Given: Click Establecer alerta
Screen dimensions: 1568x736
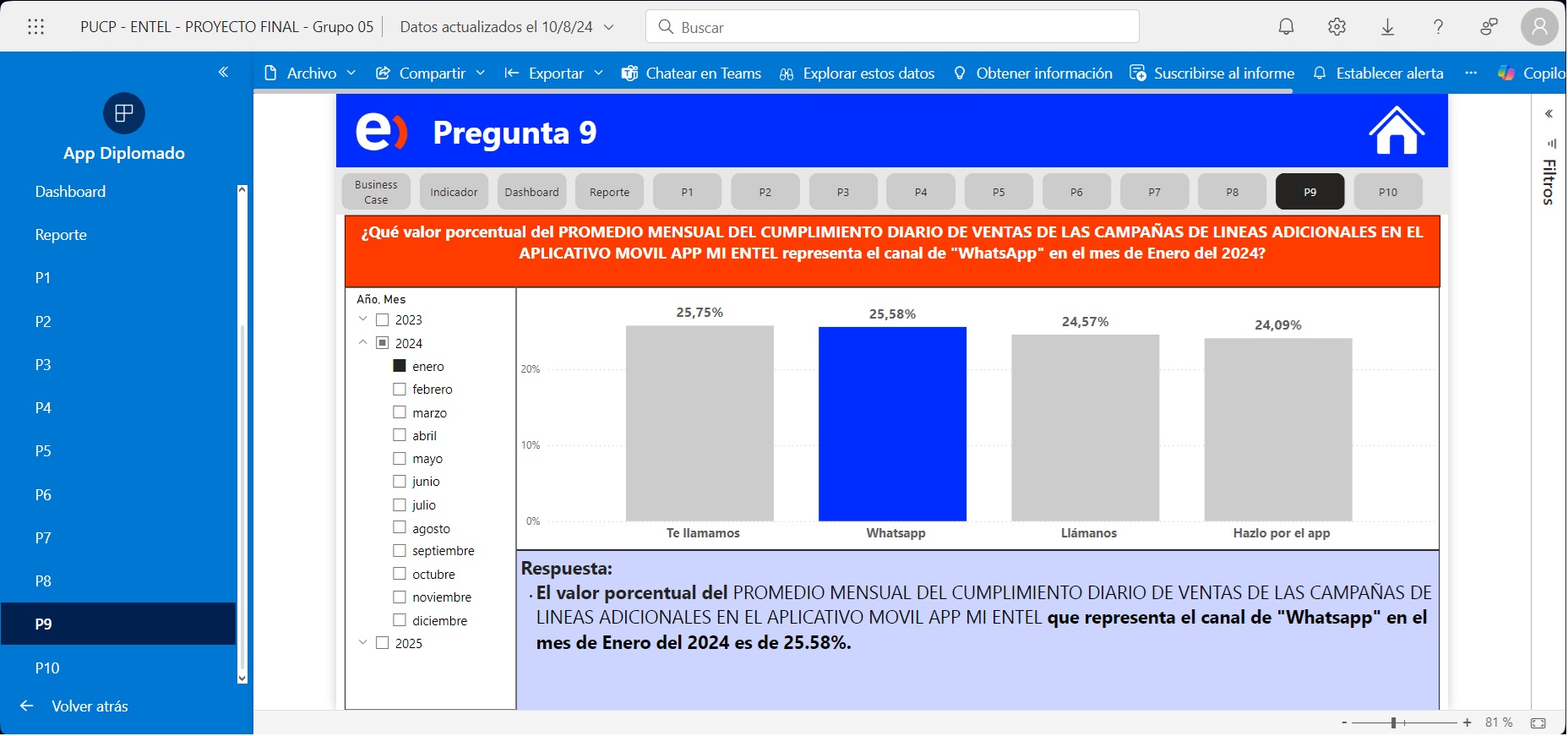Looking at the screenshot, I should click(x=1379, y=74).
